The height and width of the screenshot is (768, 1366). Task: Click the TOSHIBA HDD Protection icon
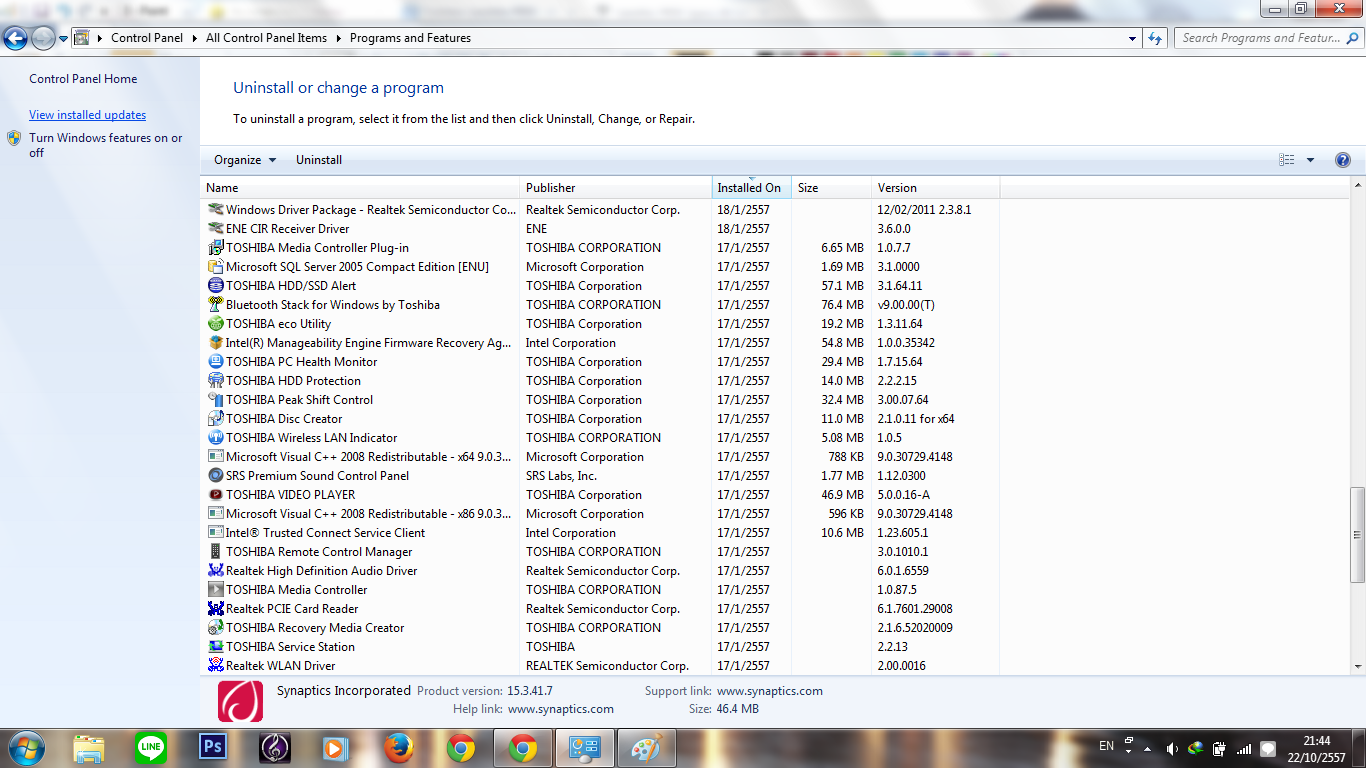[215, 381]
